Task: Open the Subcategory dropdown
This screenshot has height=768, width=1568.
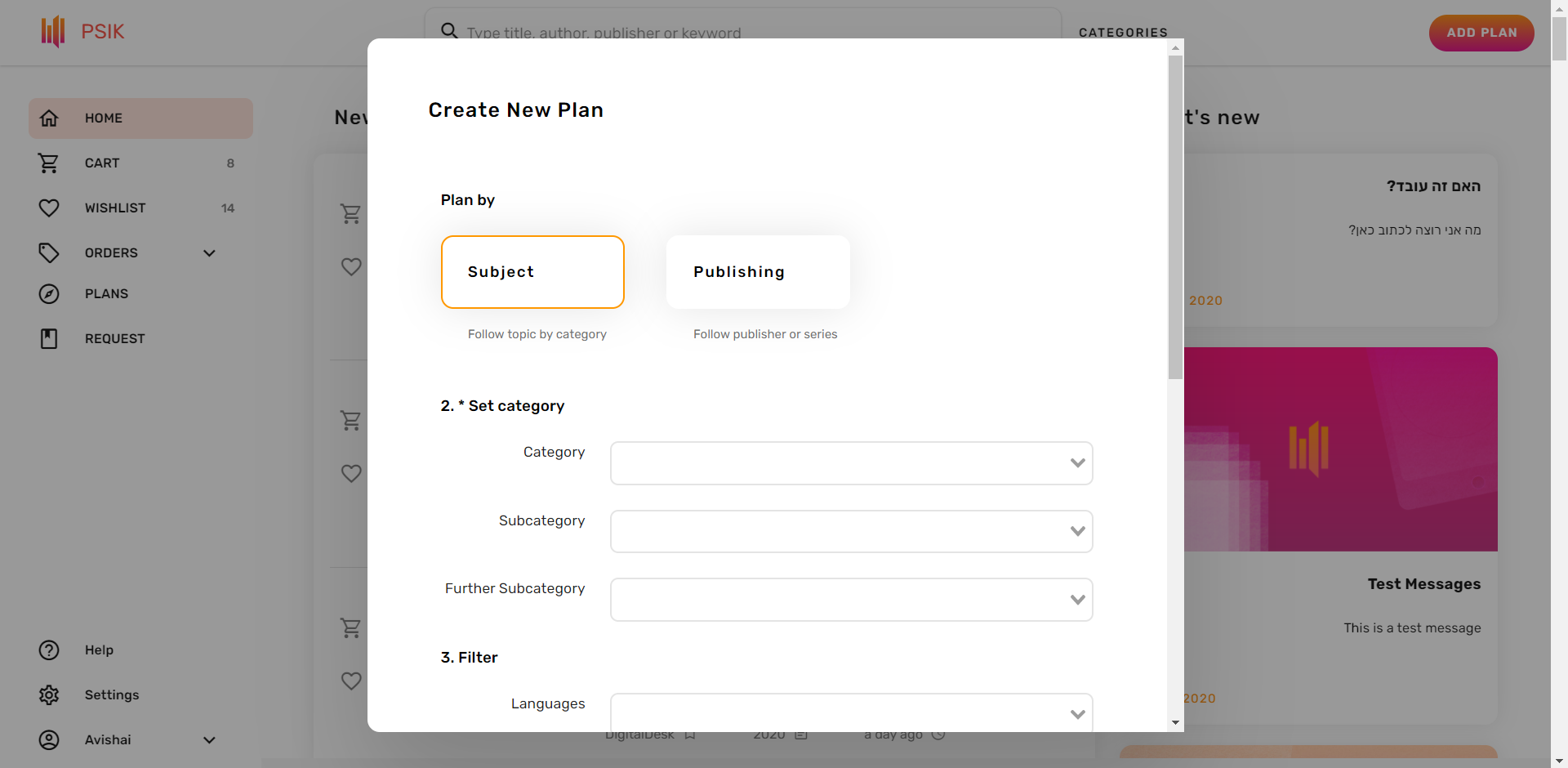Action: click(x=851, y=532)
